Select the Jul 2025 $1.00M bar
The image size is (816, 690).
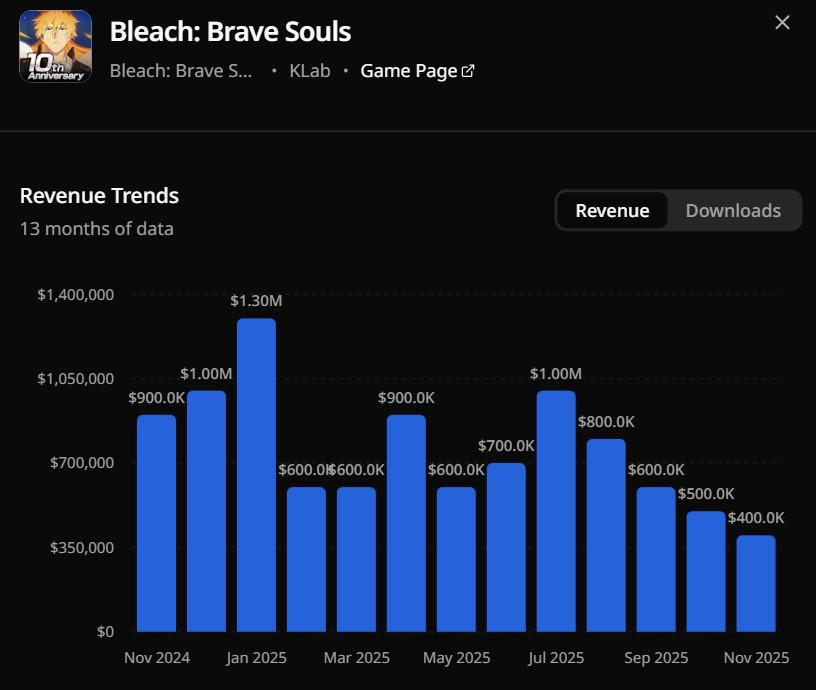tap(556, 511)
